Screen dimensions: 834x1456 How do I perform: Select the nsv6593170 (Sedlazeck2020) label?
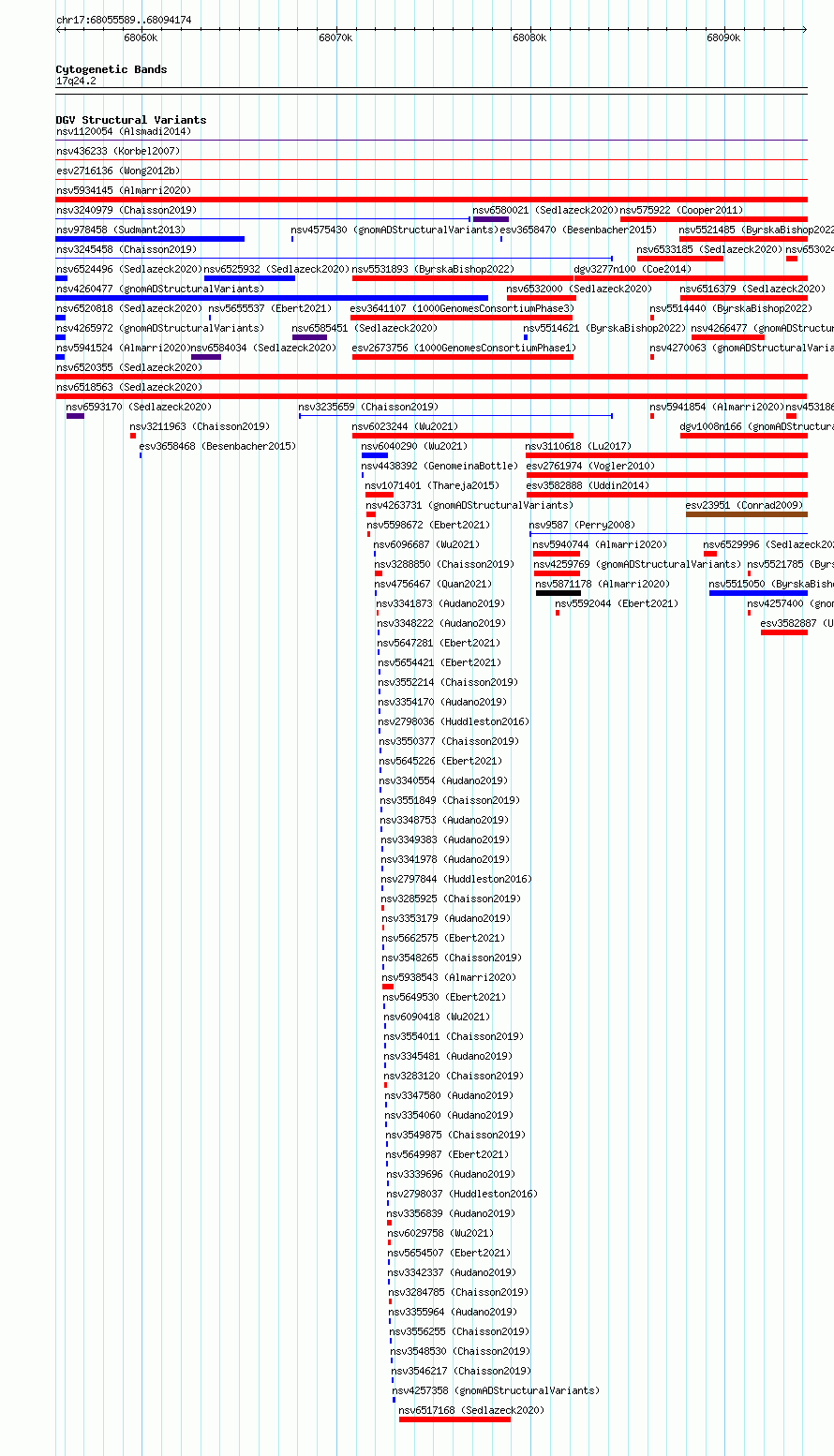pyautogui.click(x=139, y=407)
